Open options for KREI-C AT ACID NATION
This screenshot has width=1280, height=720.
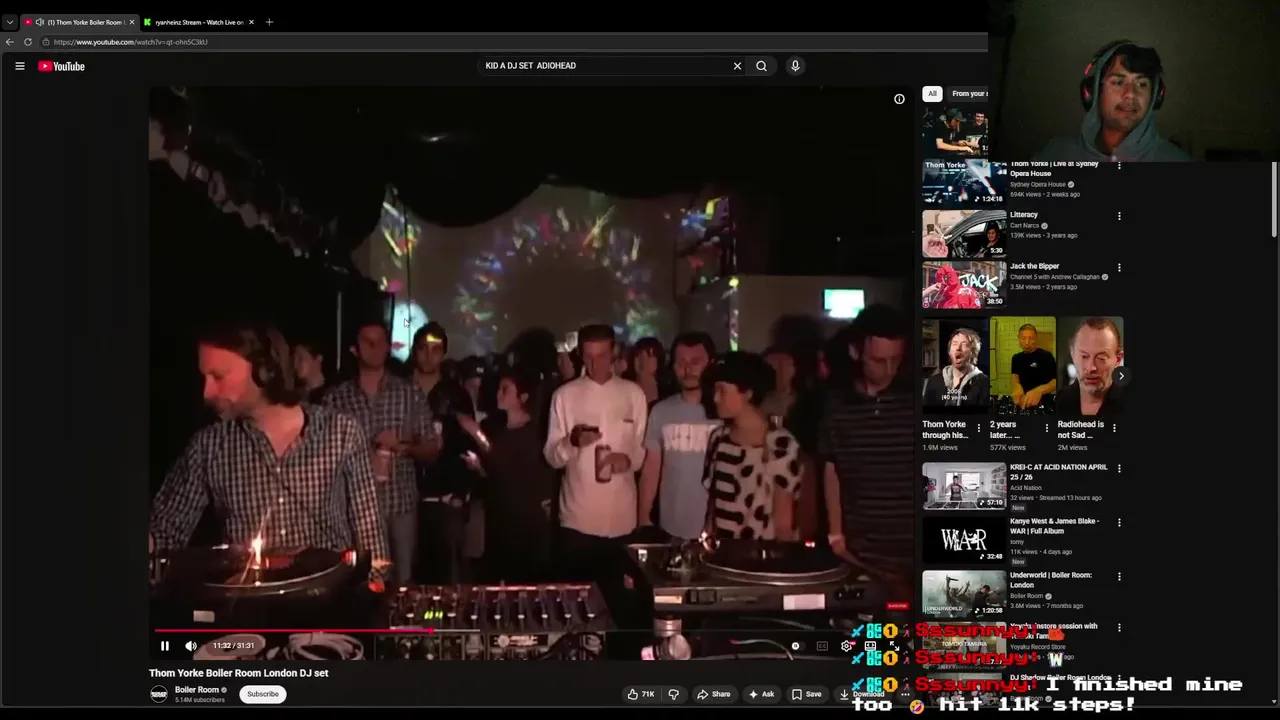click(1119, 468)
